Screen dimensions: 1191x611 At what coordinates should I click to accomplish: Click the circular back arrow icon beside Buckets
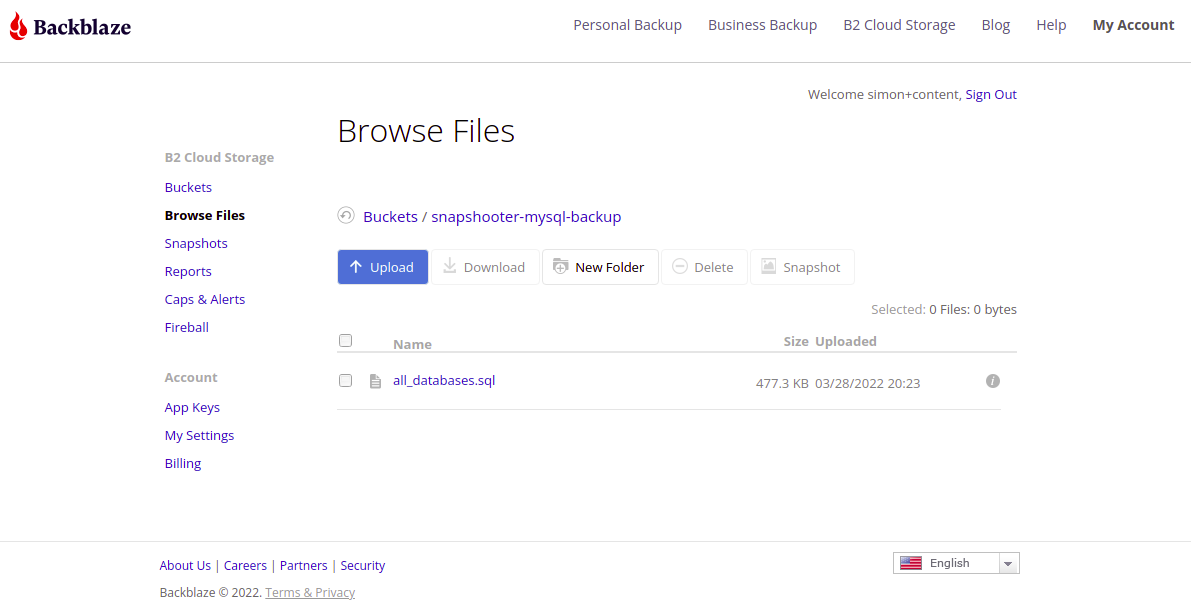click(346, 216)
